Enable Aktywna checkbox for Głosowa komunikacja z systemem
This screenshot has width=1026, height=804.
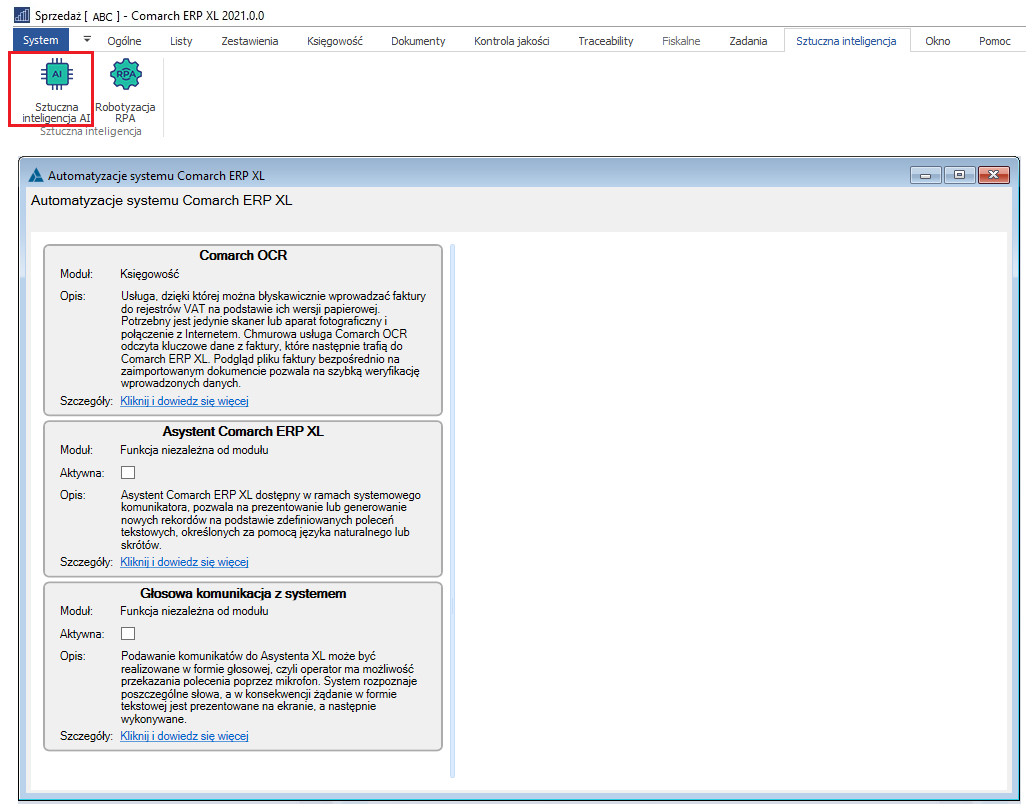pyautogui.click(x=128, y=633)
